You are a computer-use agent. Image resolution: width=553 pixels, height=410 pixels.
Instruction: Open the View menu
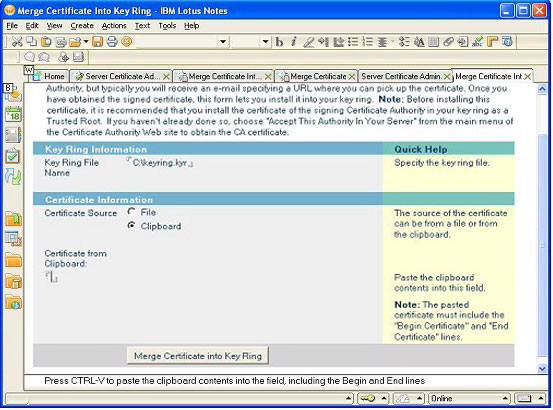(54, 26)
